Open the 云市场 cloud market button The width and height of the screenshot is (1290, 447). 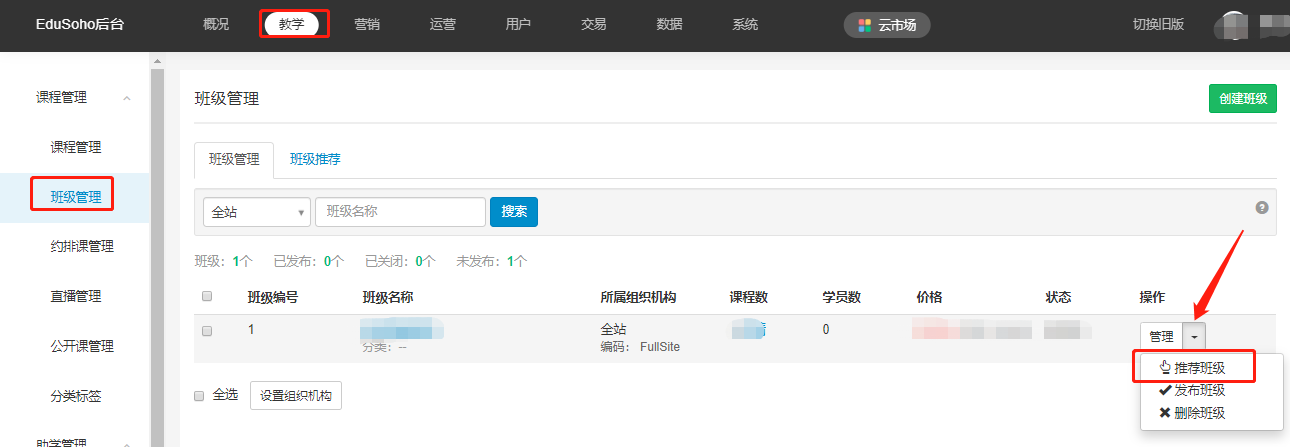(x=887, y=25)
